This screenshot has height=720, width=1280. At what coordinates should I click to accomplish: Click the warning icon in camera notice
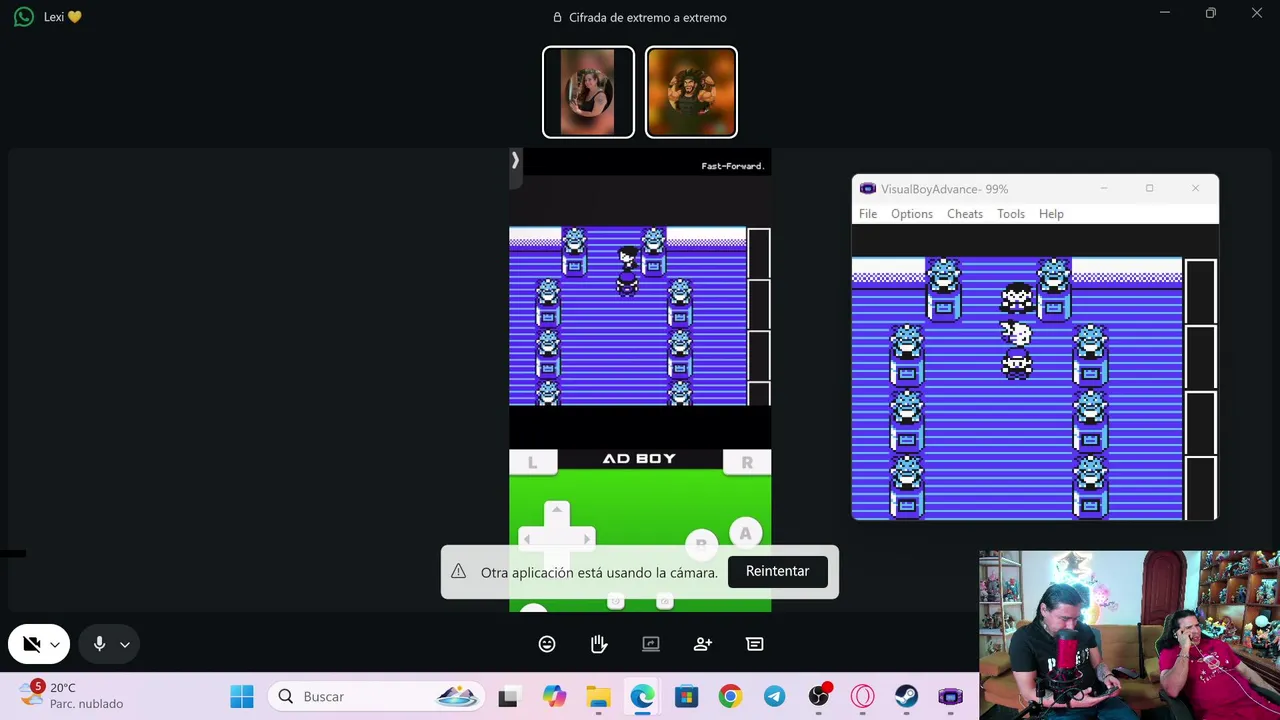point(458,571)
